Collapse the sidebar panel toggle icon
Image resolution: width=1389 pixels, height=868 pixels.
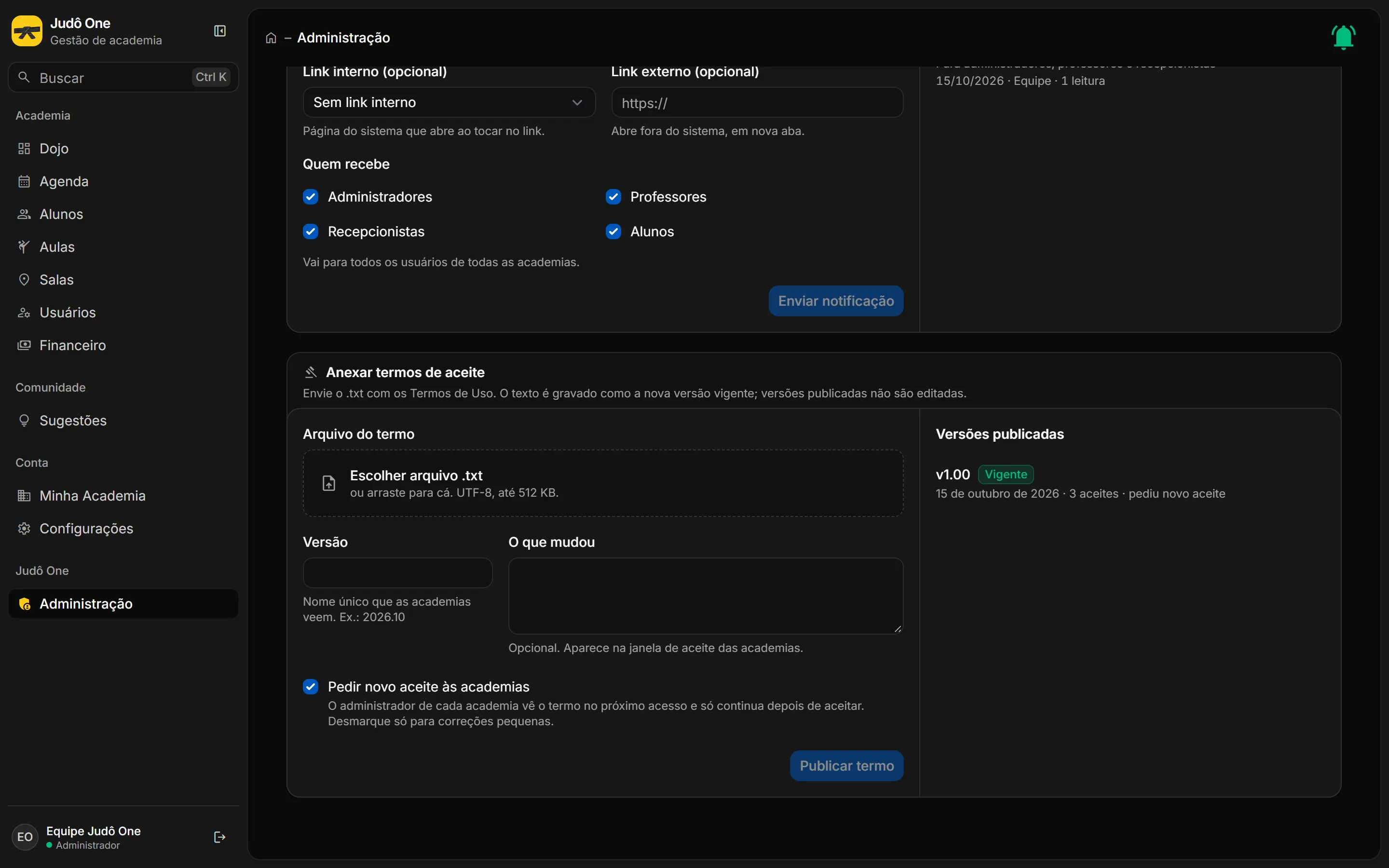coord(220,31)
